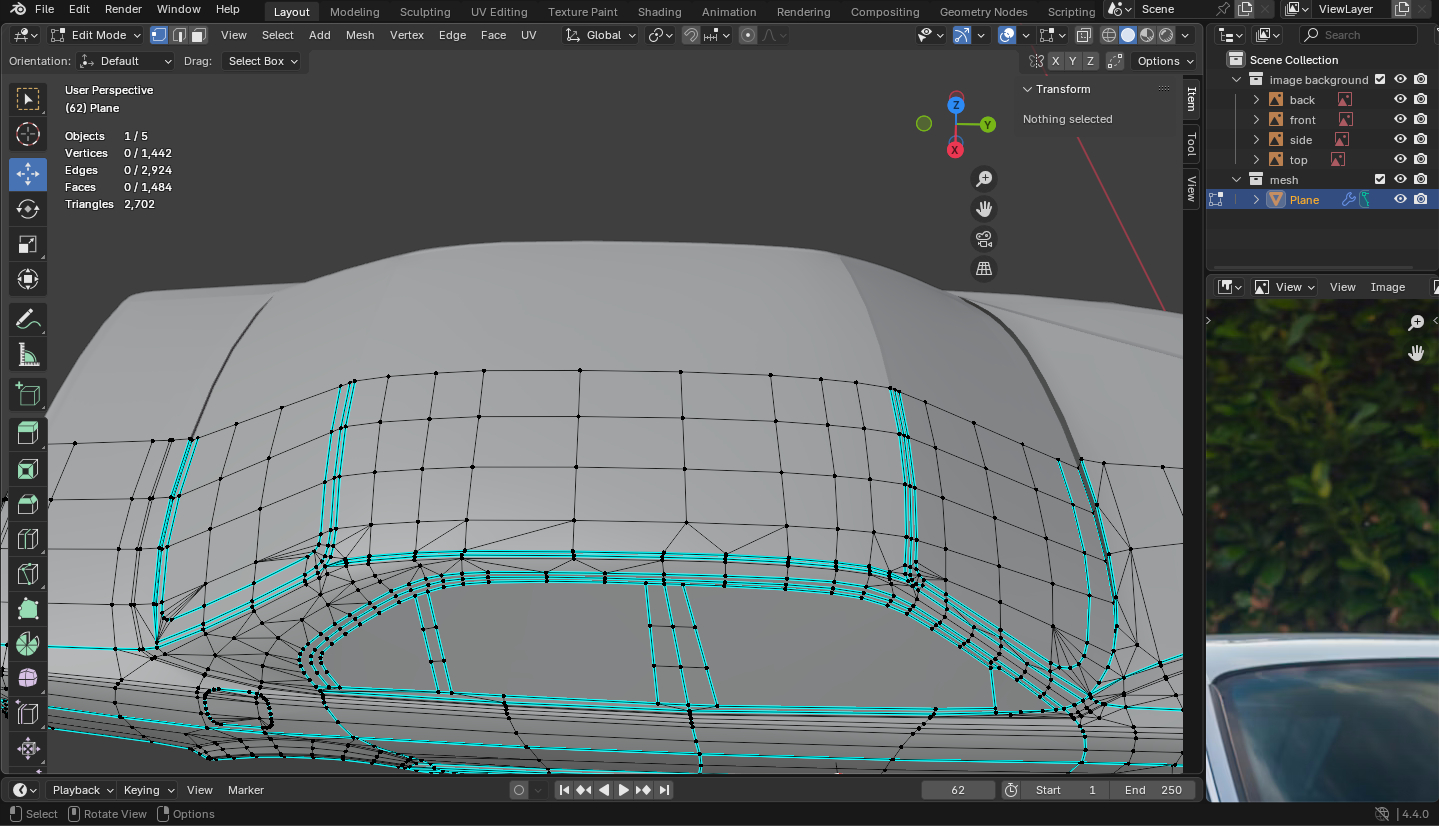
Task: Toggle snapping magnet in viewport header
Action: coord(691,35)
